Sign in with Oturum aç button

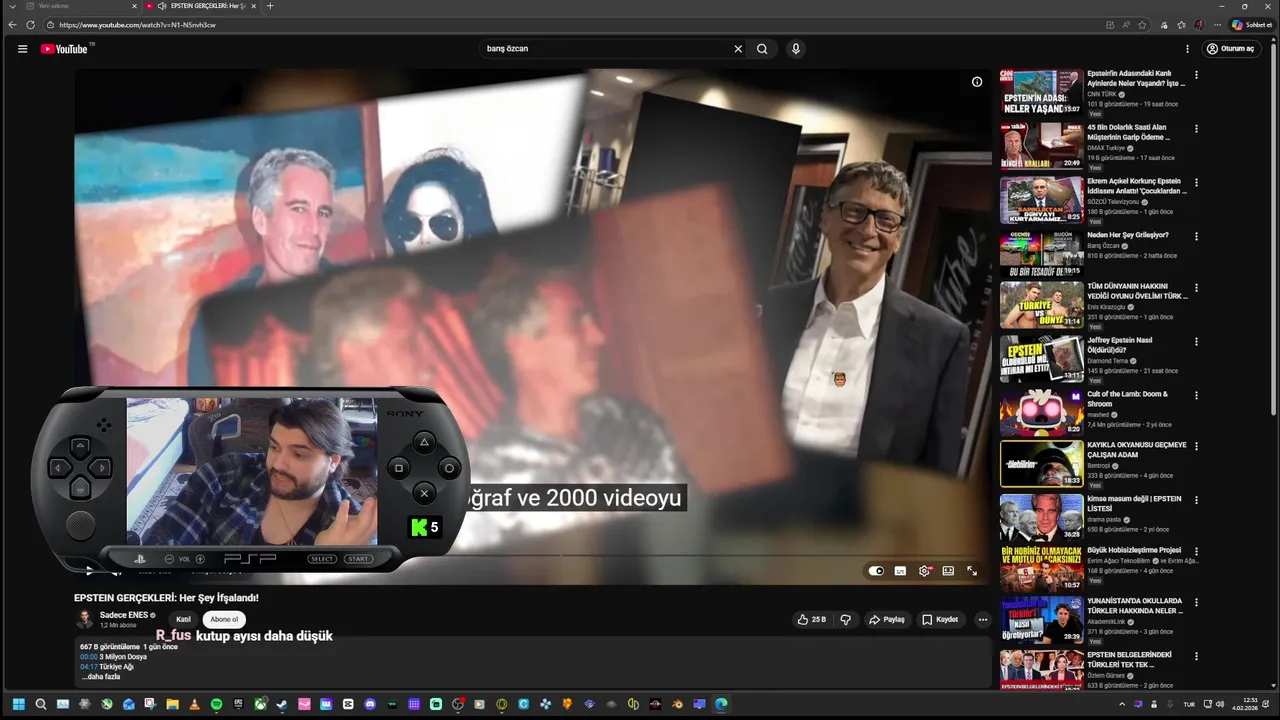coord(1230,49)
